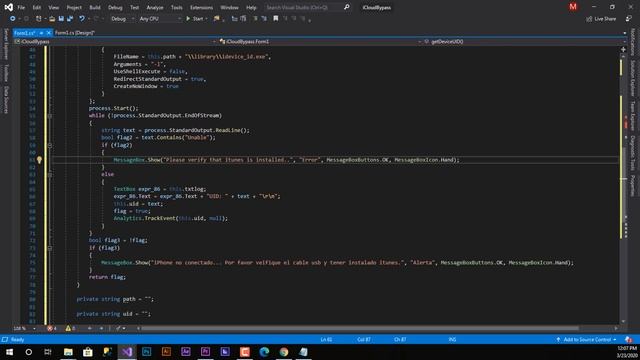Collapse the else code block
The image size is (640, 360).
click(50, 175)
